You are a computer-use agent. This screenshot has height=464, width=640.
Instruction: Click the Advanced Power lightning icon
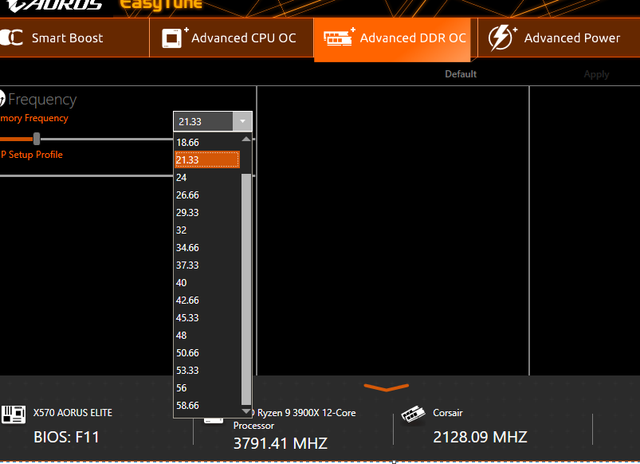[500, 38]
